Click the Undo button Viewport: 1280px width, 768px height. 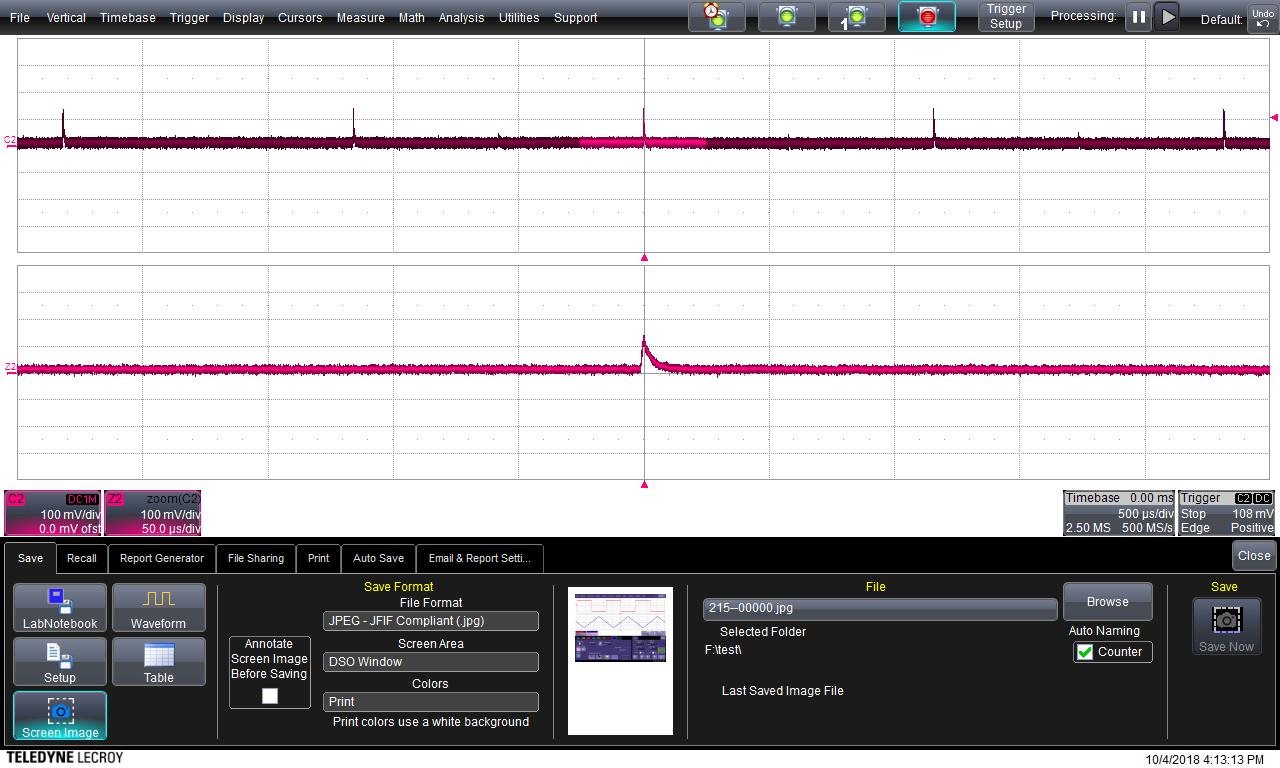1262,18
